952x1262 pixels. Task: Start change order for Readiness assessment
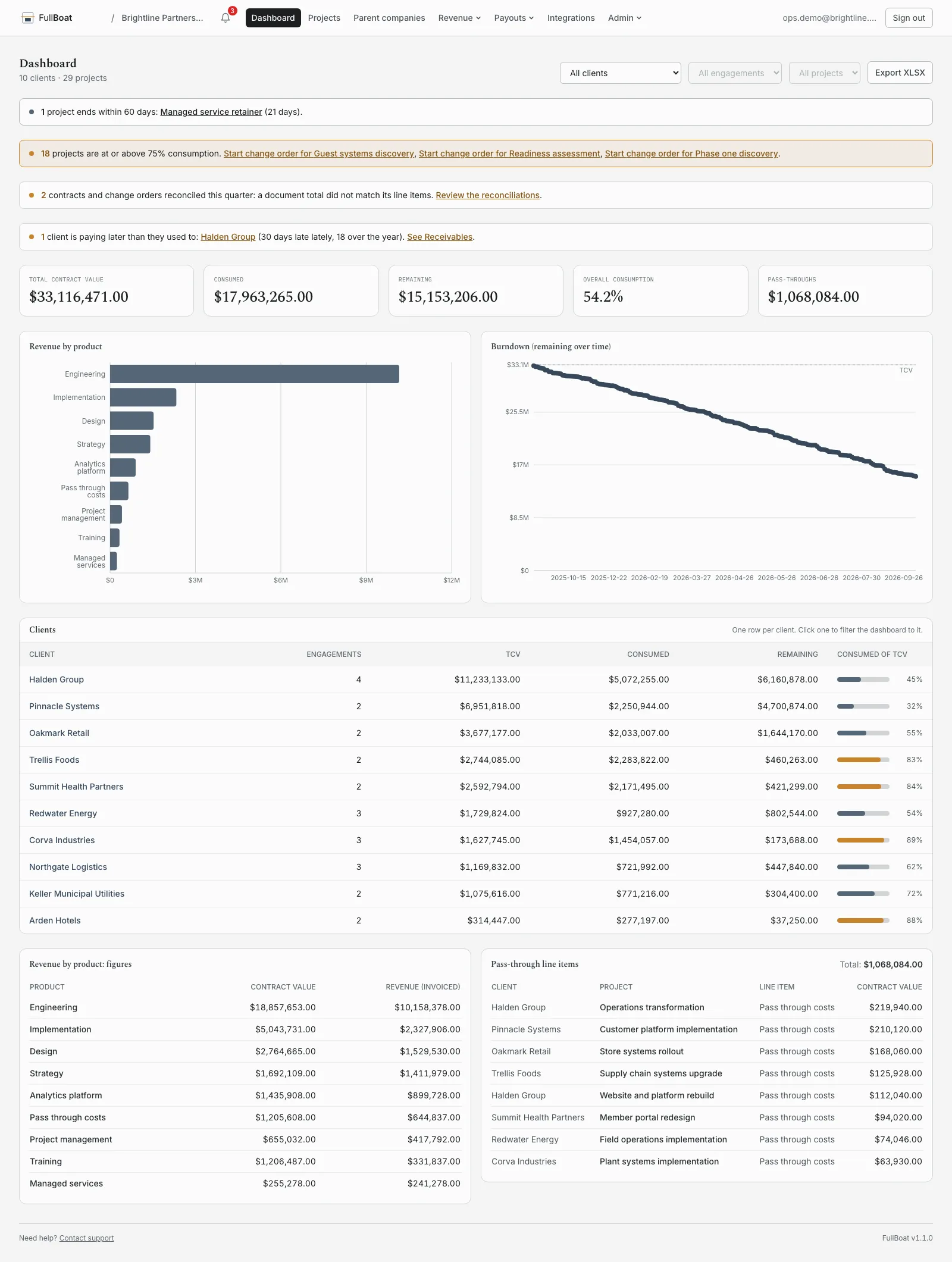click(509, 154)
